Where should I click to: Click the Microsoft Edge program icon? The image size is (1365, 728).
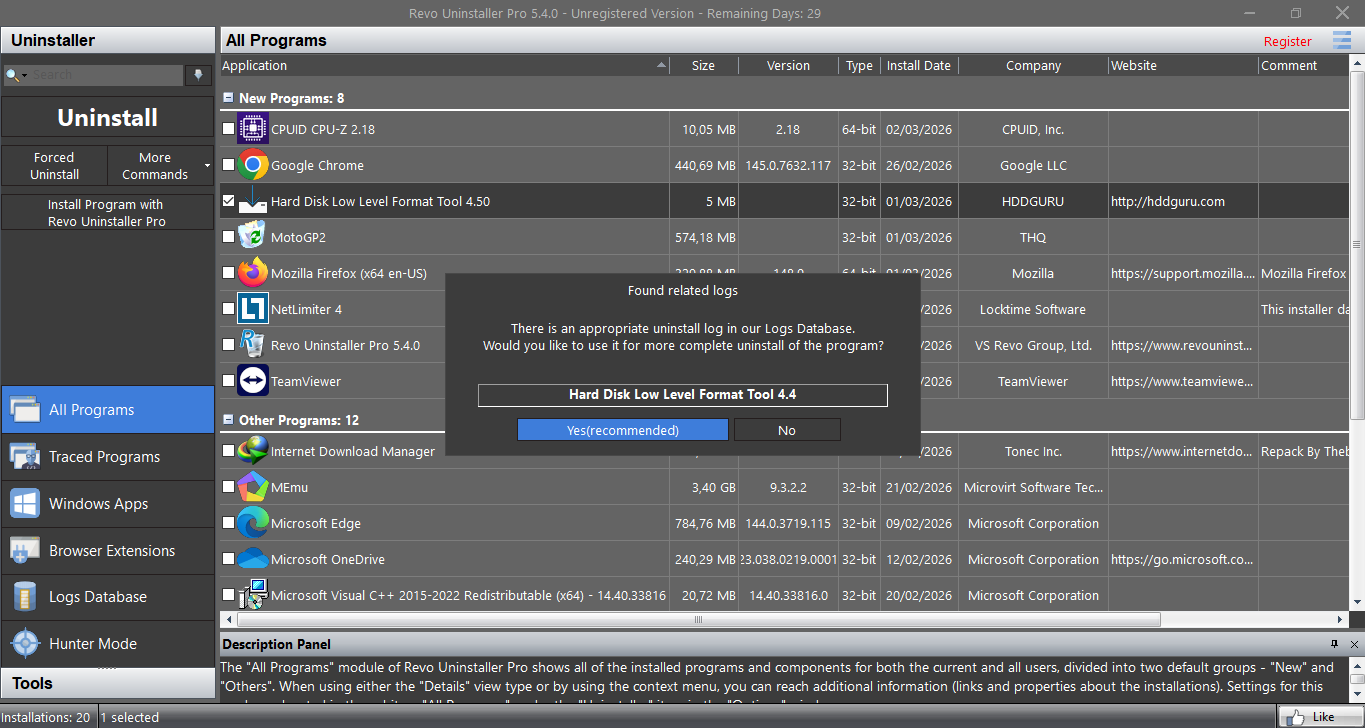click(252, 523)
